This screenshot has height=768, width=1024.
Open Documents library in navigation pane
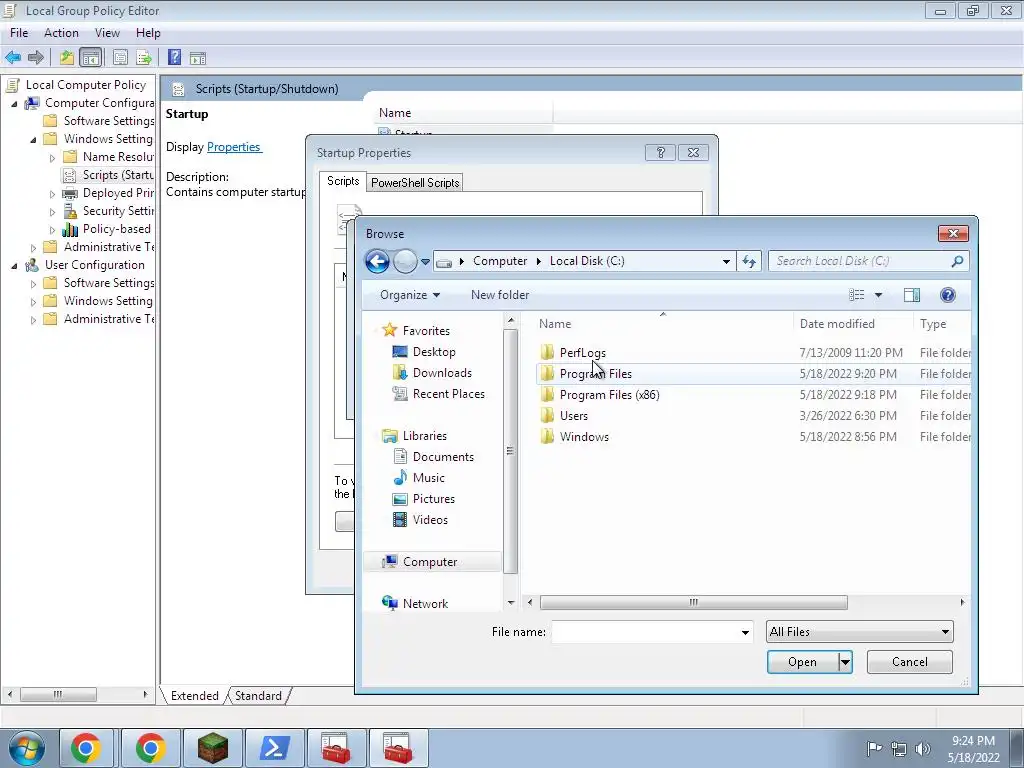(x=443, y=456)
